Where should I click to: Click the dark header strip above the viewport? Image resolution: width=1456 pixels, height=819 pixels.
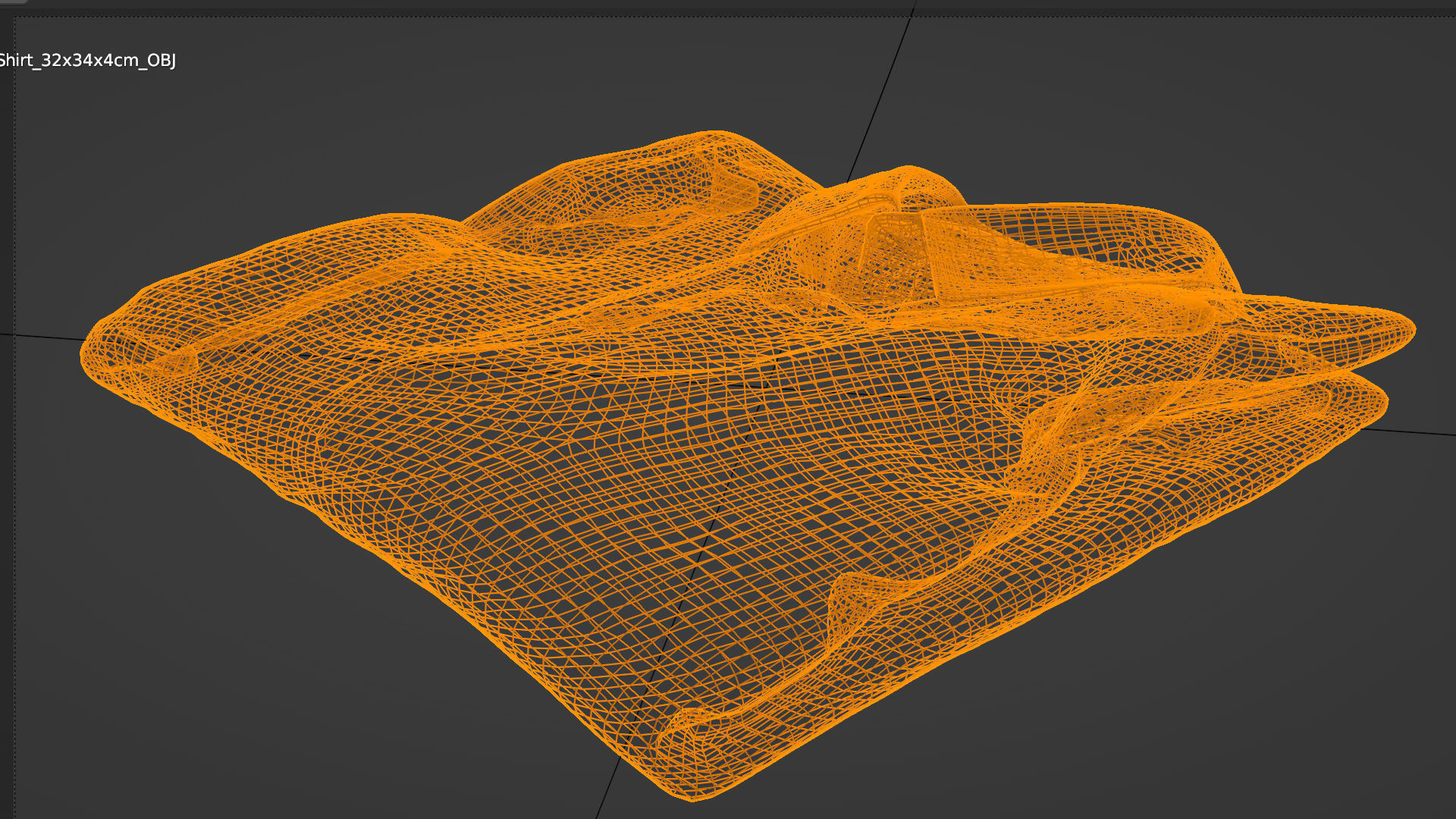pos(728,5)
